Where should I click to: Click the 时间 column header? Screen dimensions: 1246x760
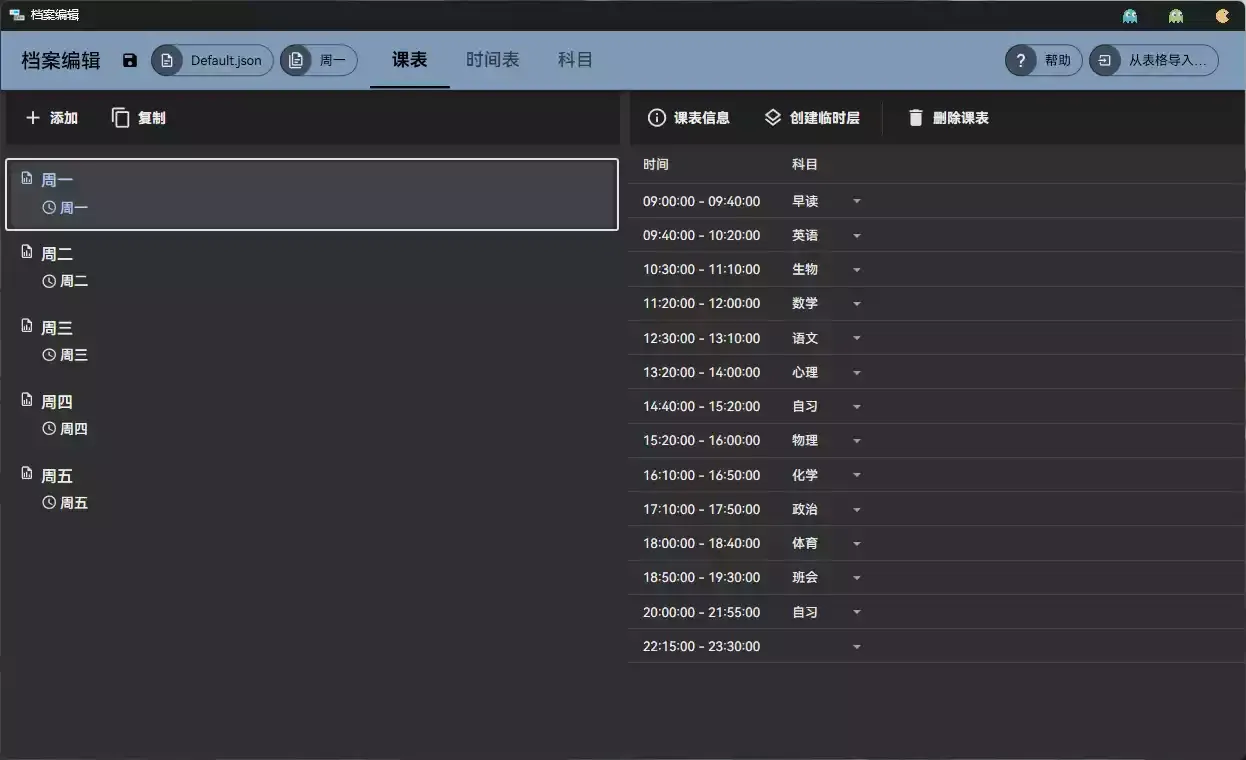(656, 165)
